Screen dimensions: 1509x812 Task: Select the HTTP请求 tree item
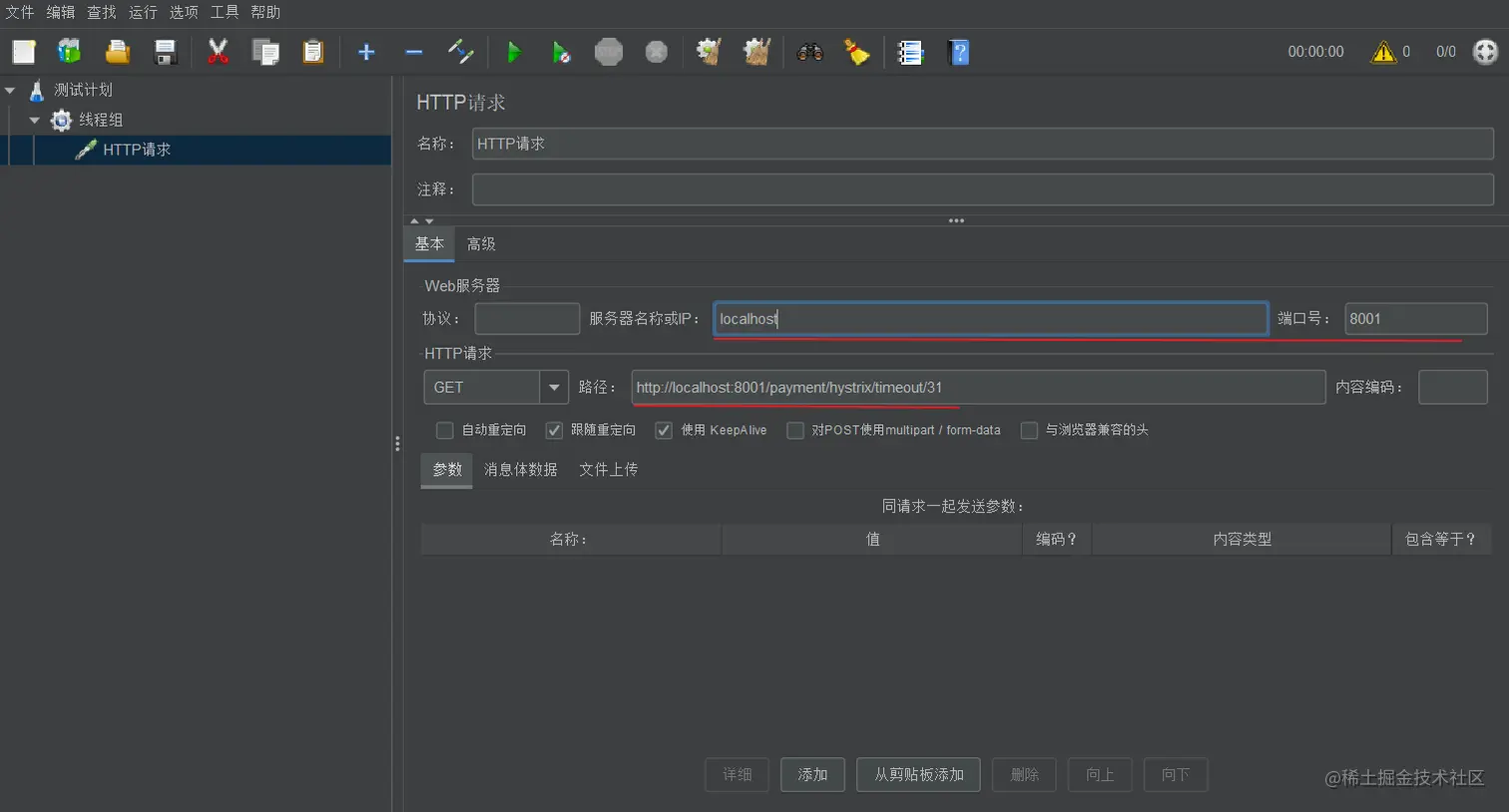pyautogui.click(x=137, y=150)
